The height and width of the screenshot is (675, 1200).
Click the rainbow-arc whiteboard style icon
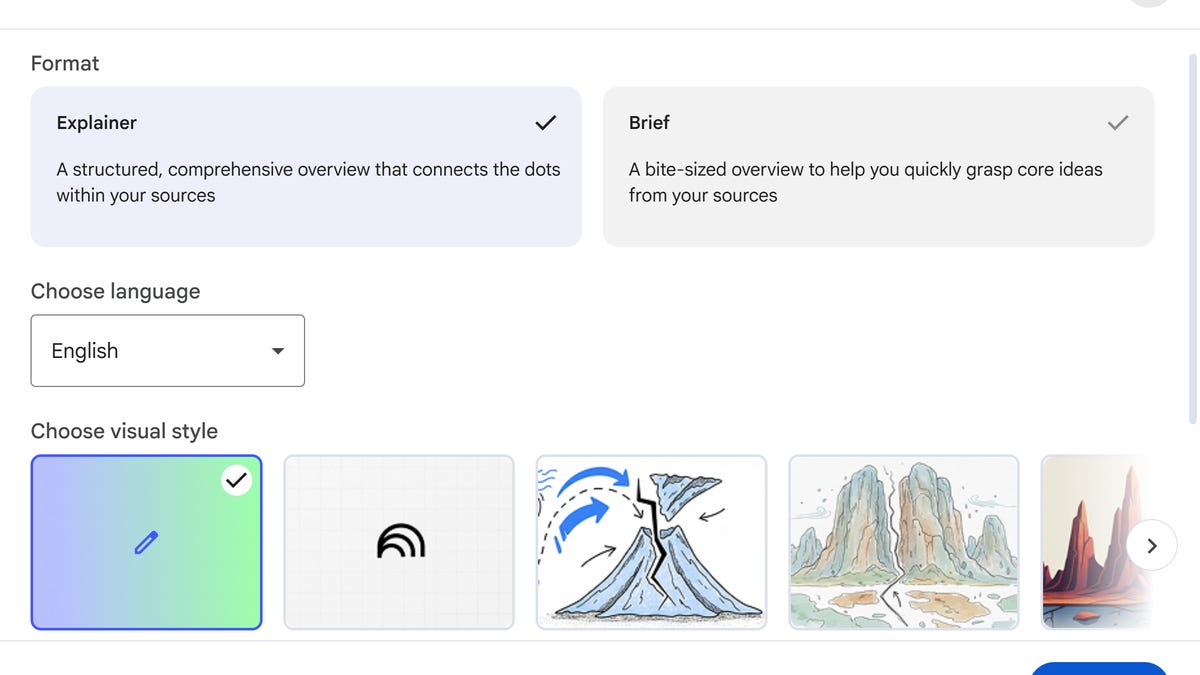[x=399, y=542]
